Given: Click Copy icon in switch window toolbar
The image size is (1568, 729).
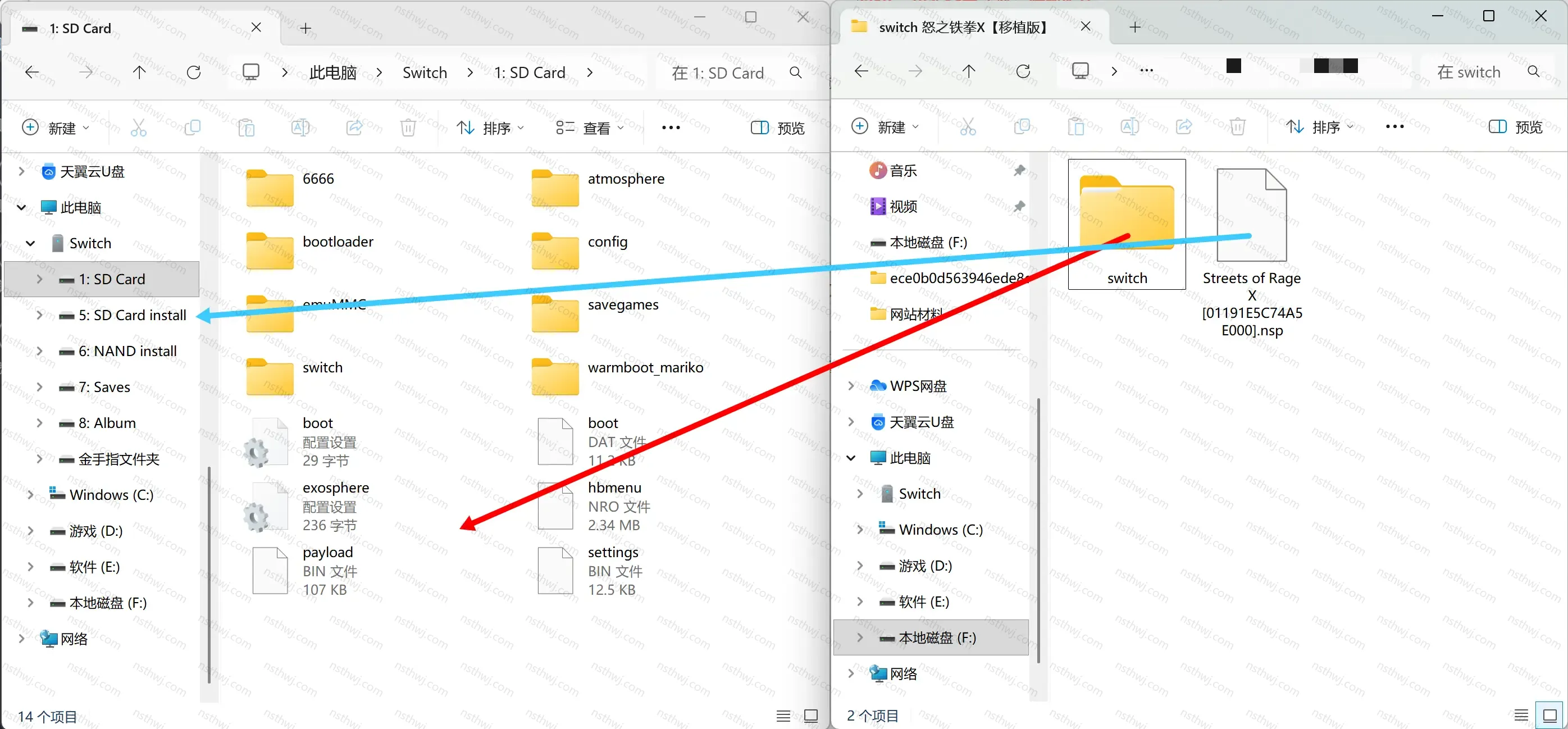Looking at the screenshot, I should 1022,126.
